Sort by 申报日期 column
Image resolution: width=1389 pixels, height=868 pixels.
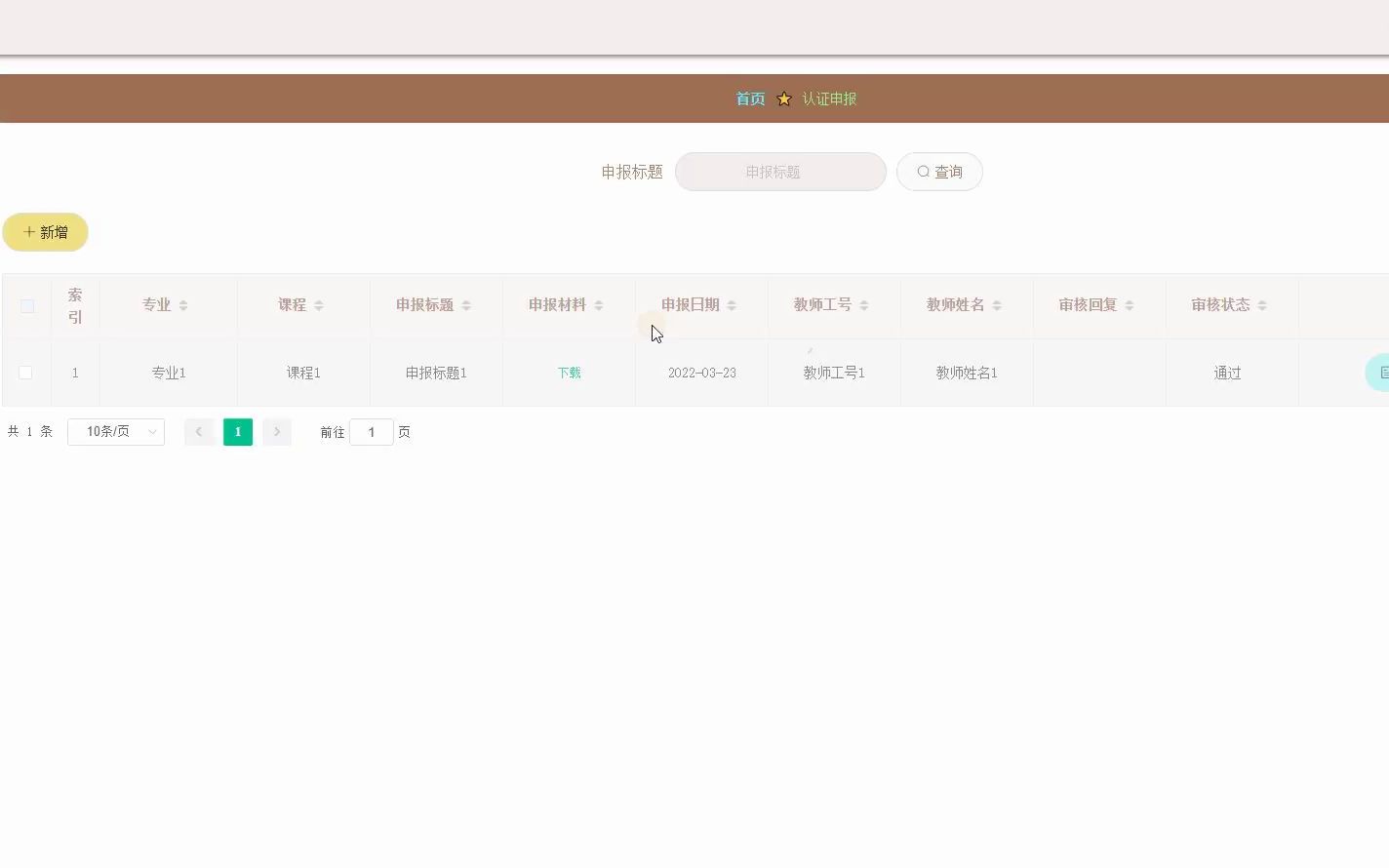[732, 305]
